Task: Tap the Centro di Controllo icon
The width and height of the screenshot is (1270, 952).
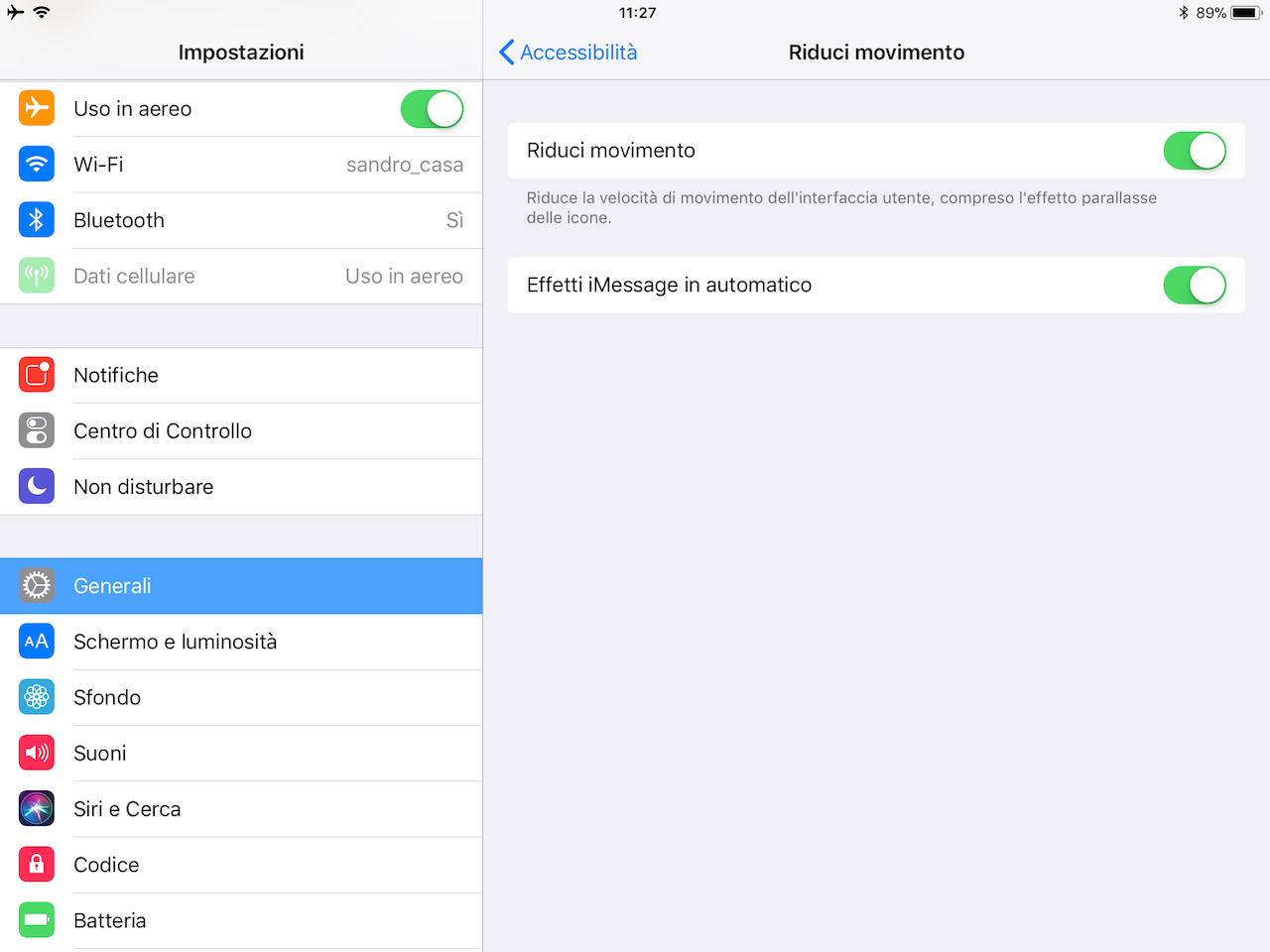Action: click(x=37, y=430)
